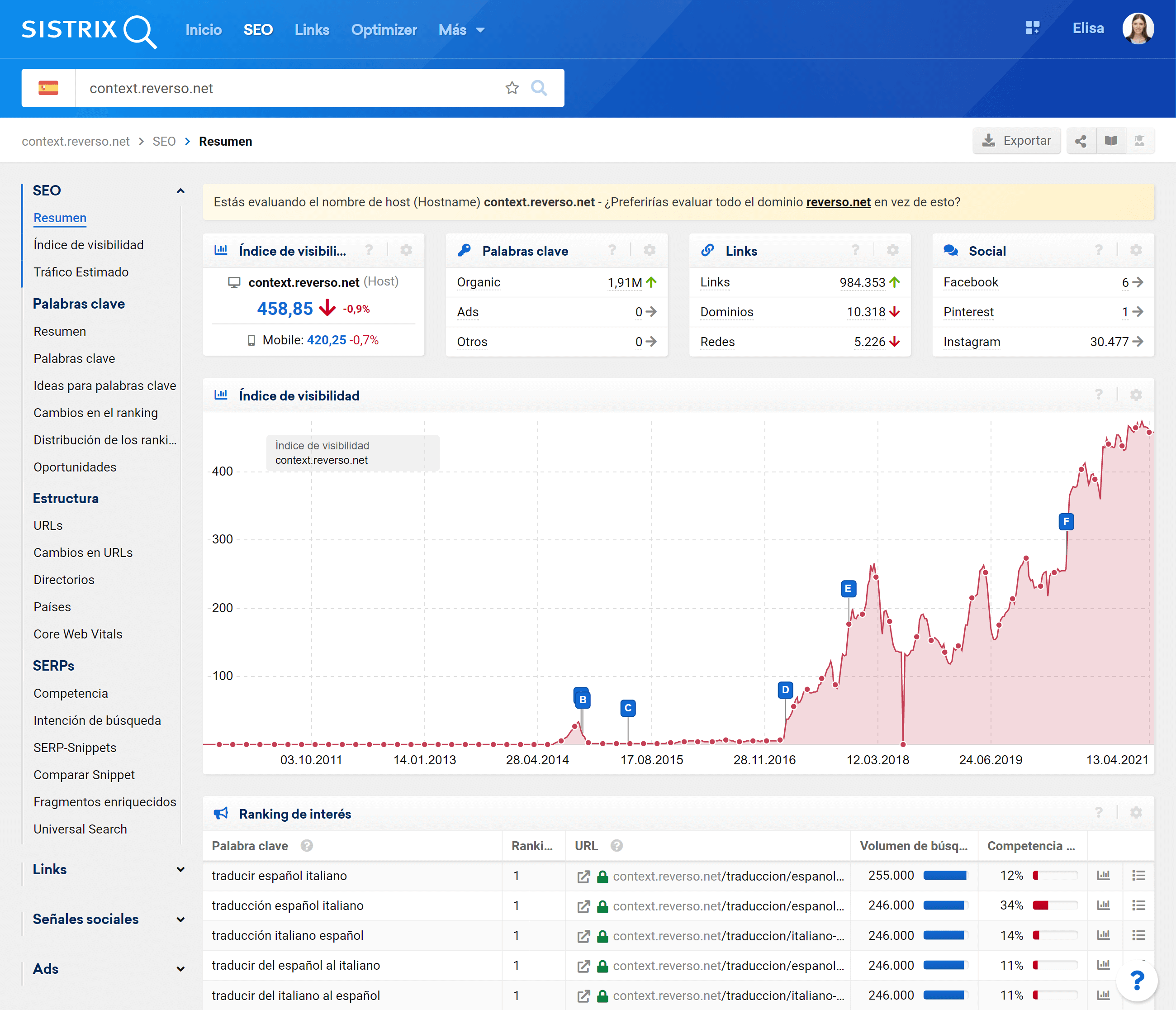Click the magnifier search icon
Viewport: 1176px width, 1010px height.
[539, 88]
